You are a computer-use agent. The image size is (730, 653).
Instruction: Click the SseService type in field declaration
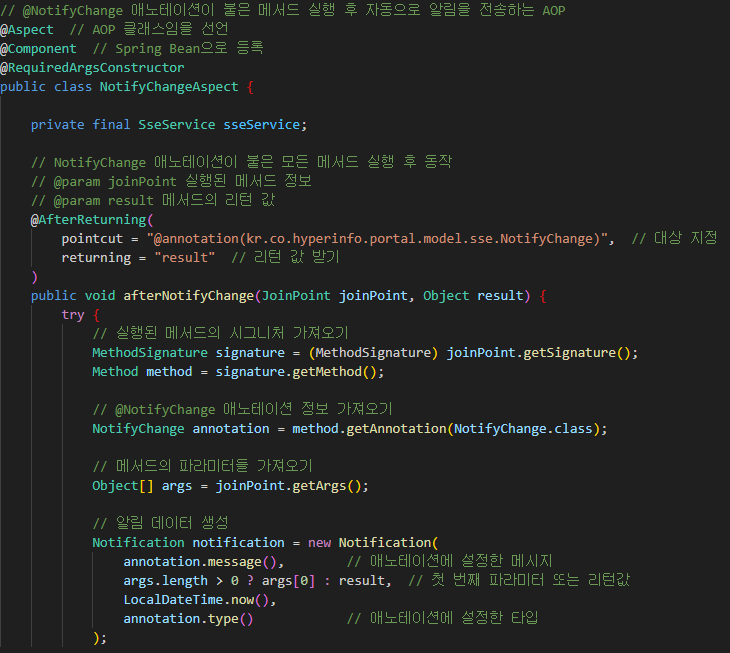[177, 125]
